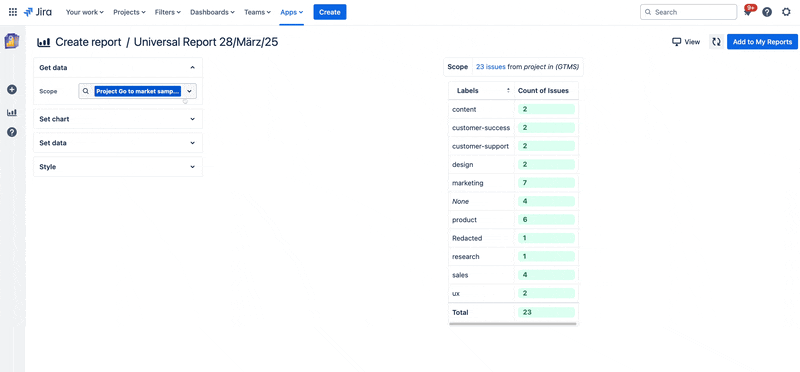Click the table horizontal scrollbar
The height and width of the screenshot is (372, 800).
click(x=513, y=324)
